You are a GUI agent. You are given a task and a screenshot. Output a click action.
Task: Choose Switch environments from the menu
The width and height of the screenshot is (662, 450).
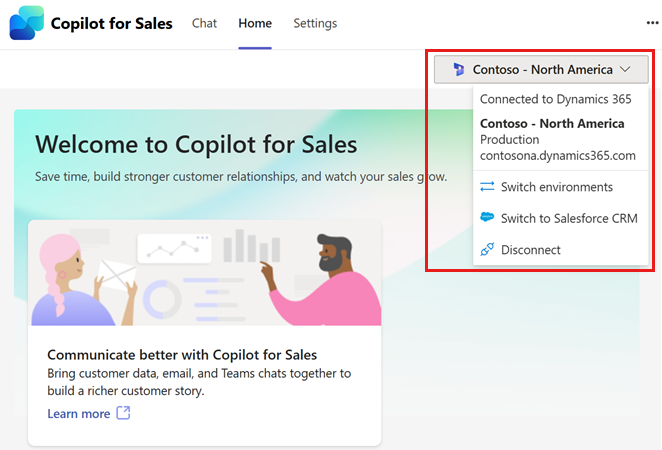click(561, 187)
